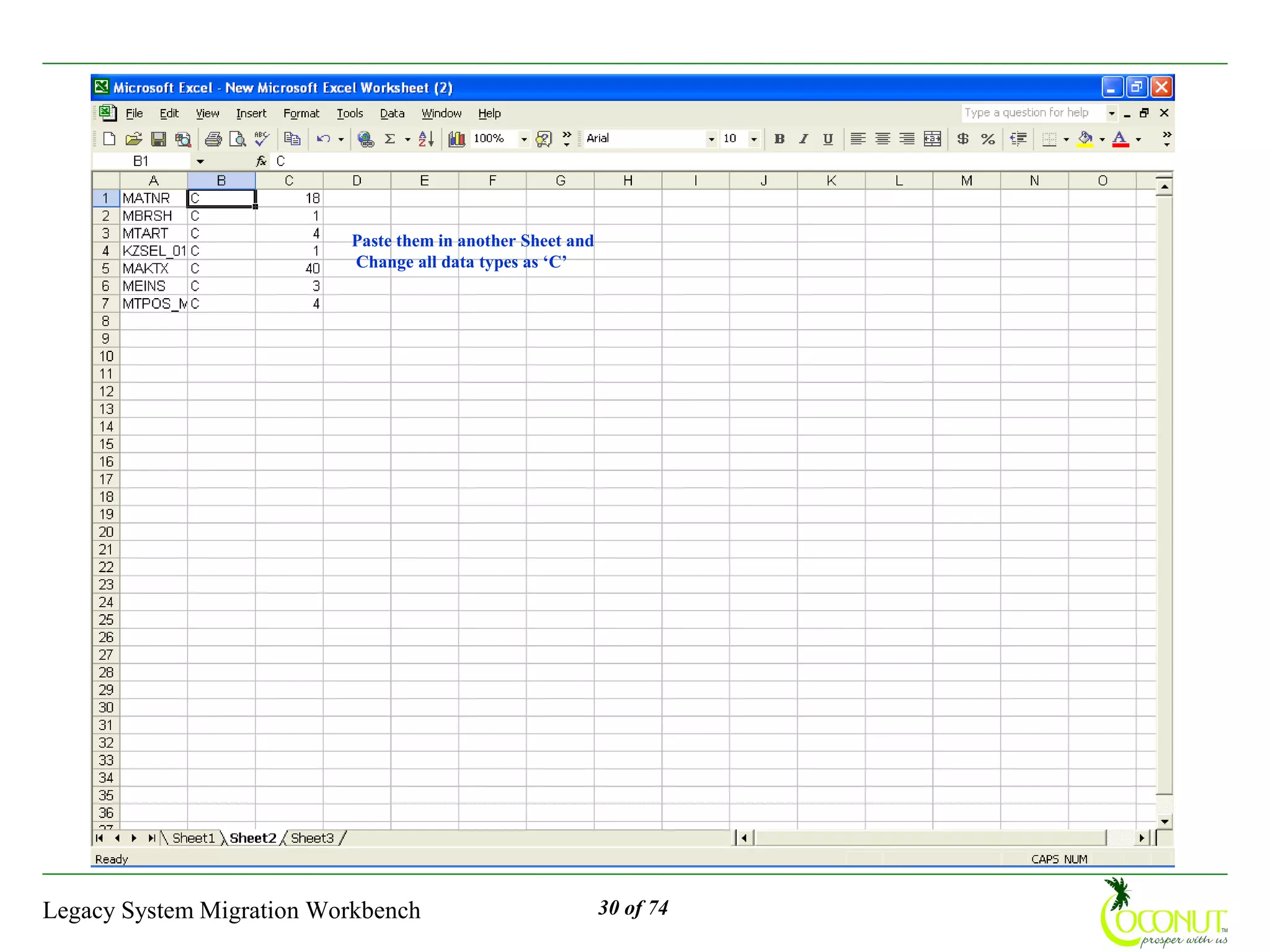Toggle italic formatting
This screenshot has height=952, width=1270.
[804, 139]
